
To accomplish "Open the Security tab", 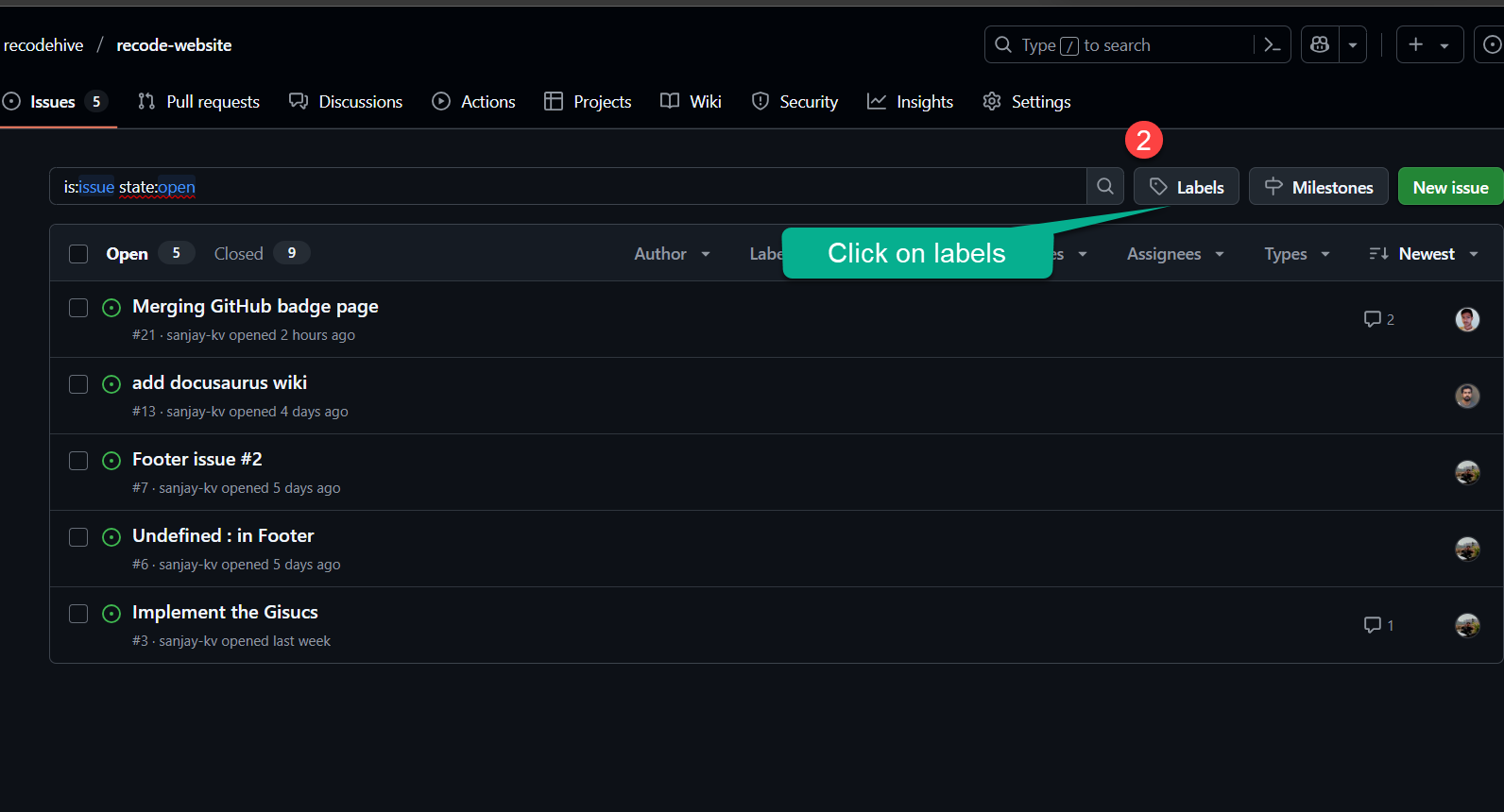I will pyautogui.click(x=795, y=101).
